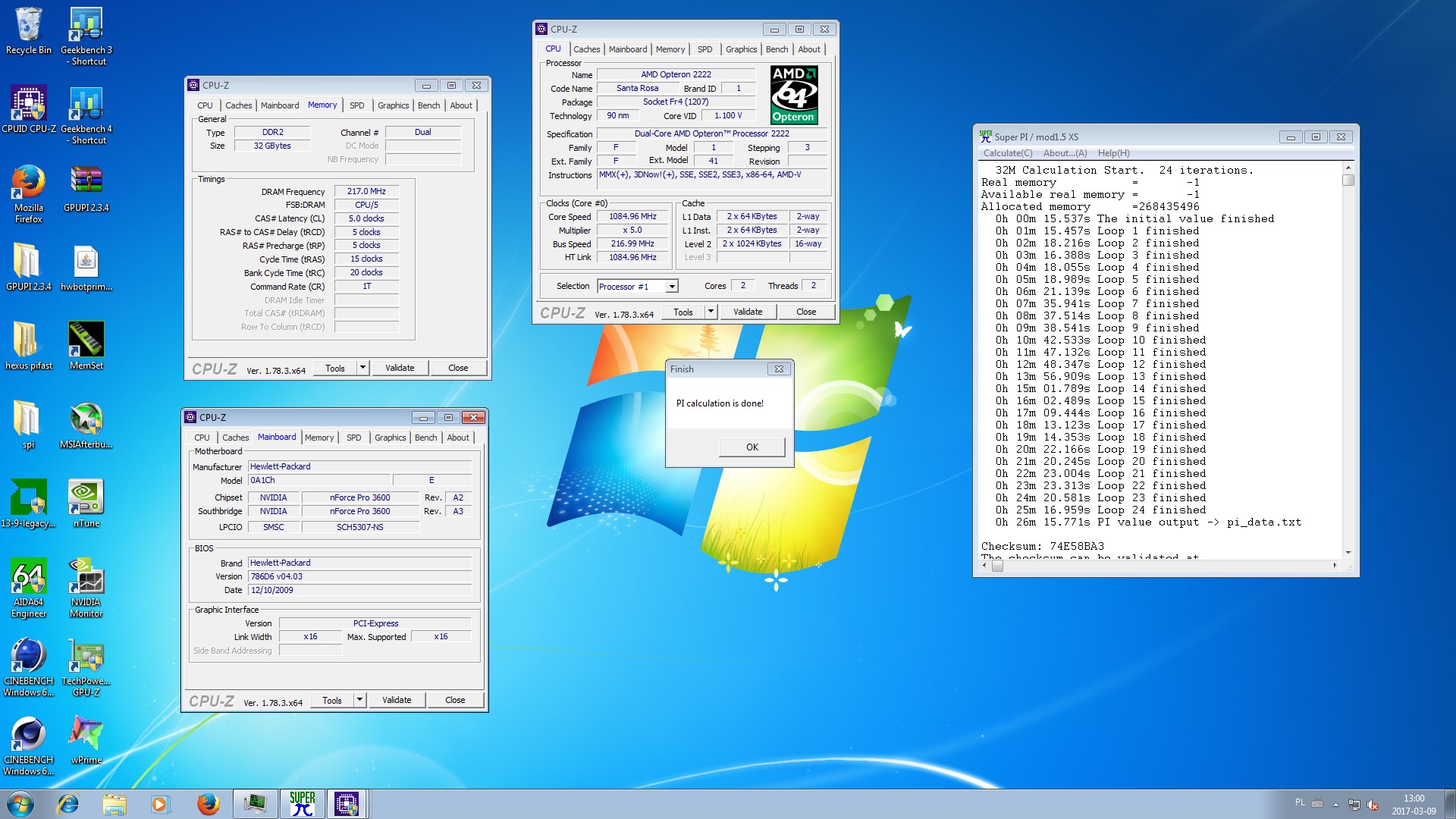Open Help menu in Super PI
This screenshot has width=1456, height=819.
pyautogui.click(x=1113, y=153)
